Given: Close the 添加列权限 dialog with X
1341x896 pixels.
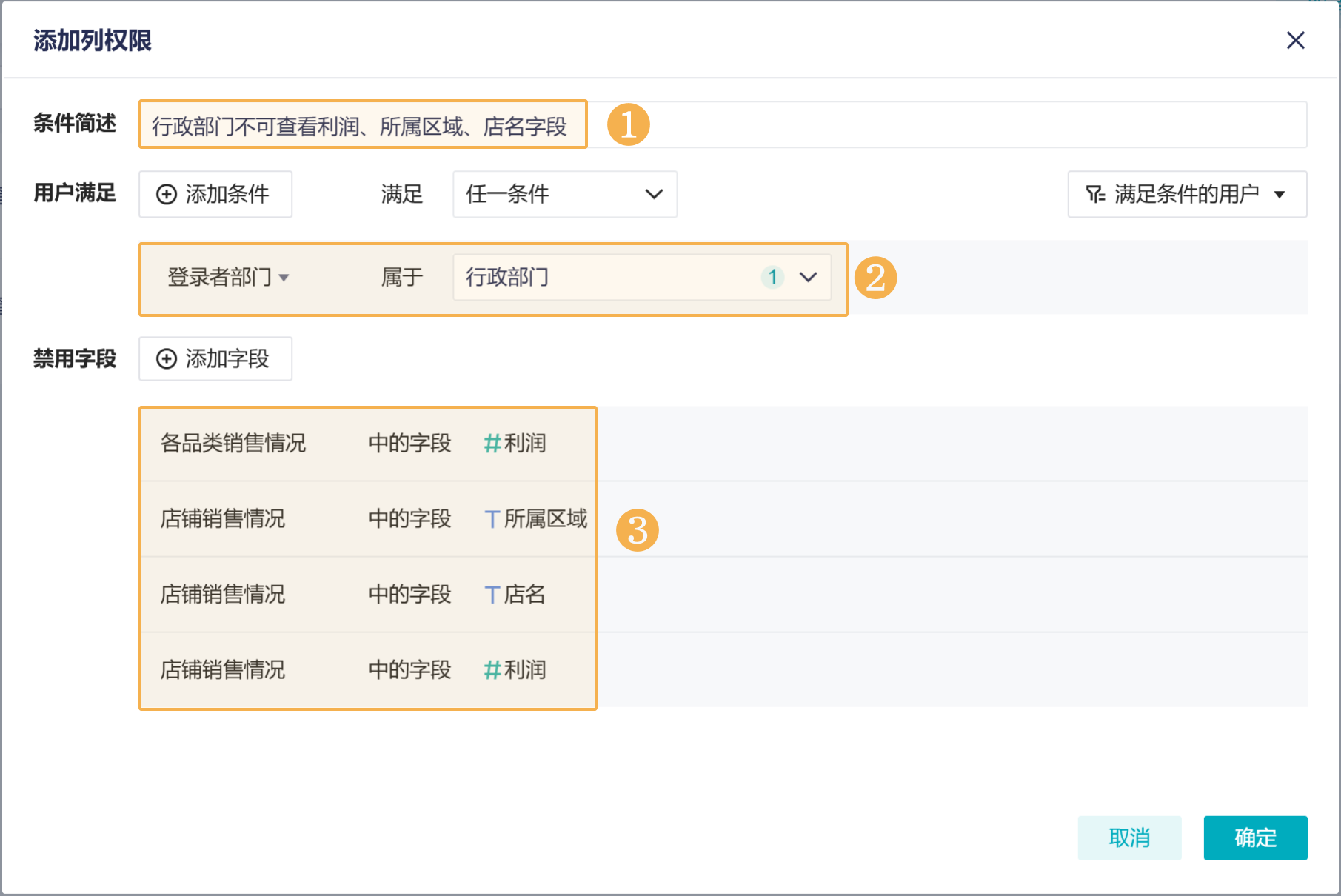Looking at the screenshot, I should point(1295,40).
